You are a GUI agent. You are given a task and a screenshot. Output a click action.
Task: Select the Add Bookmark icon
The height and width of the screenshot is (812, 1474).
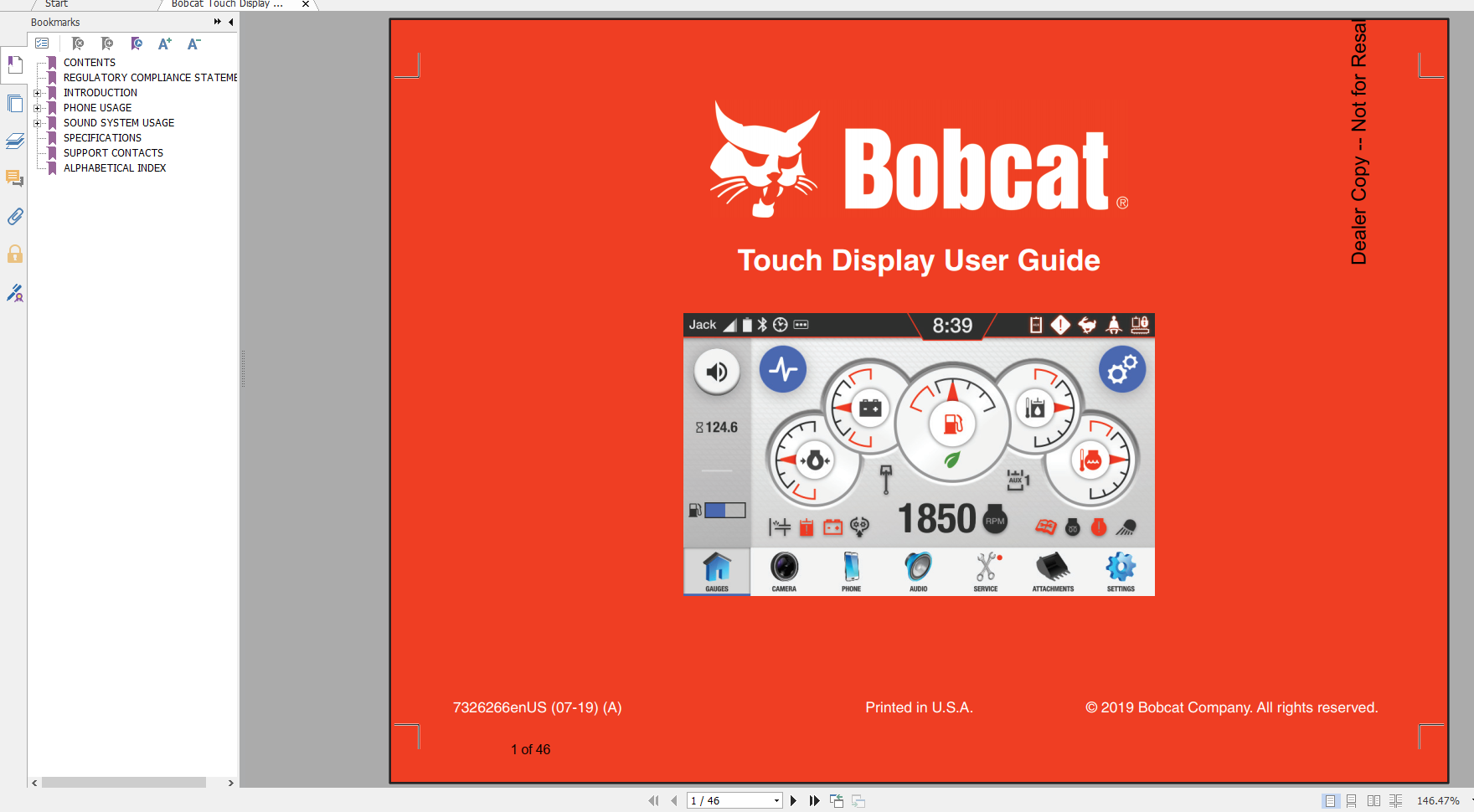click(107, 44)
